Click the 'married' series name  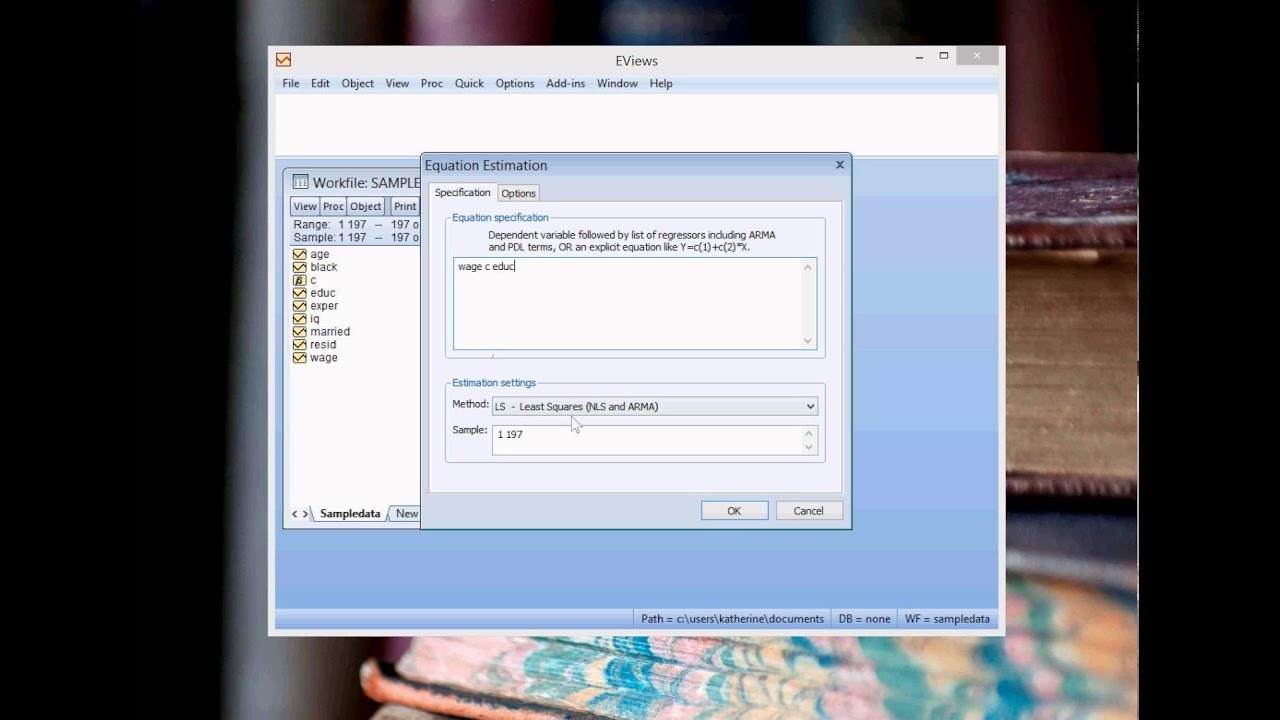(330, 332)
